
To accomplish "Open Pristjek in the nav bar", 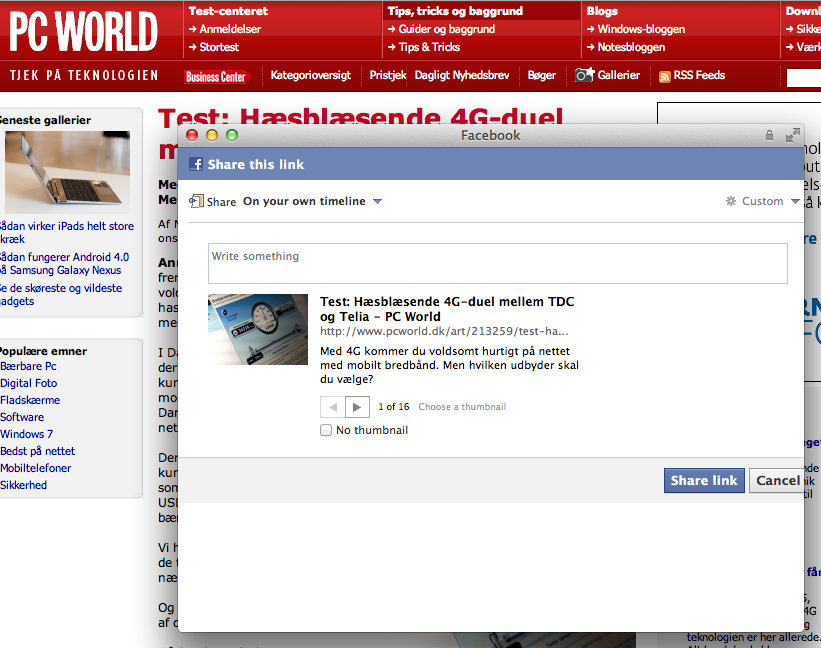I will coord(387,75).
